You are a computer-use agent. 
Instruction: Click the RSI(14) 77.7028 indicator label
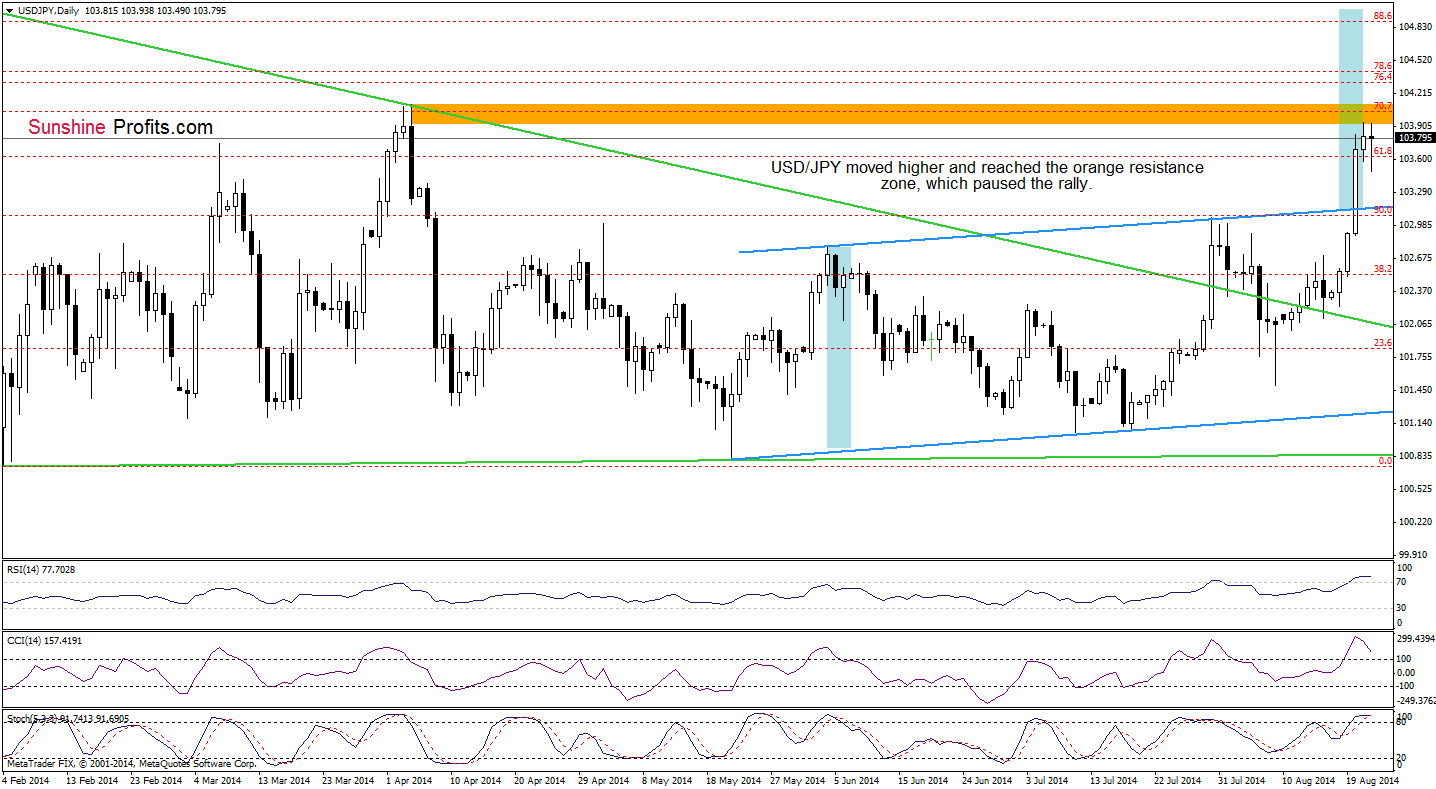click(39, 569)
